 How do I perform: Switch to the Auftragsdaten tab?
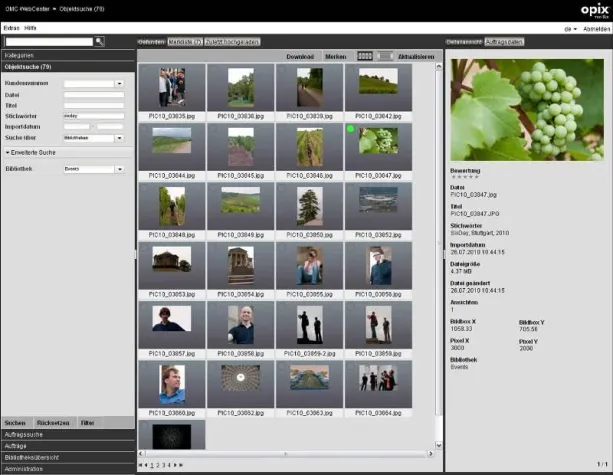[505, 42]
